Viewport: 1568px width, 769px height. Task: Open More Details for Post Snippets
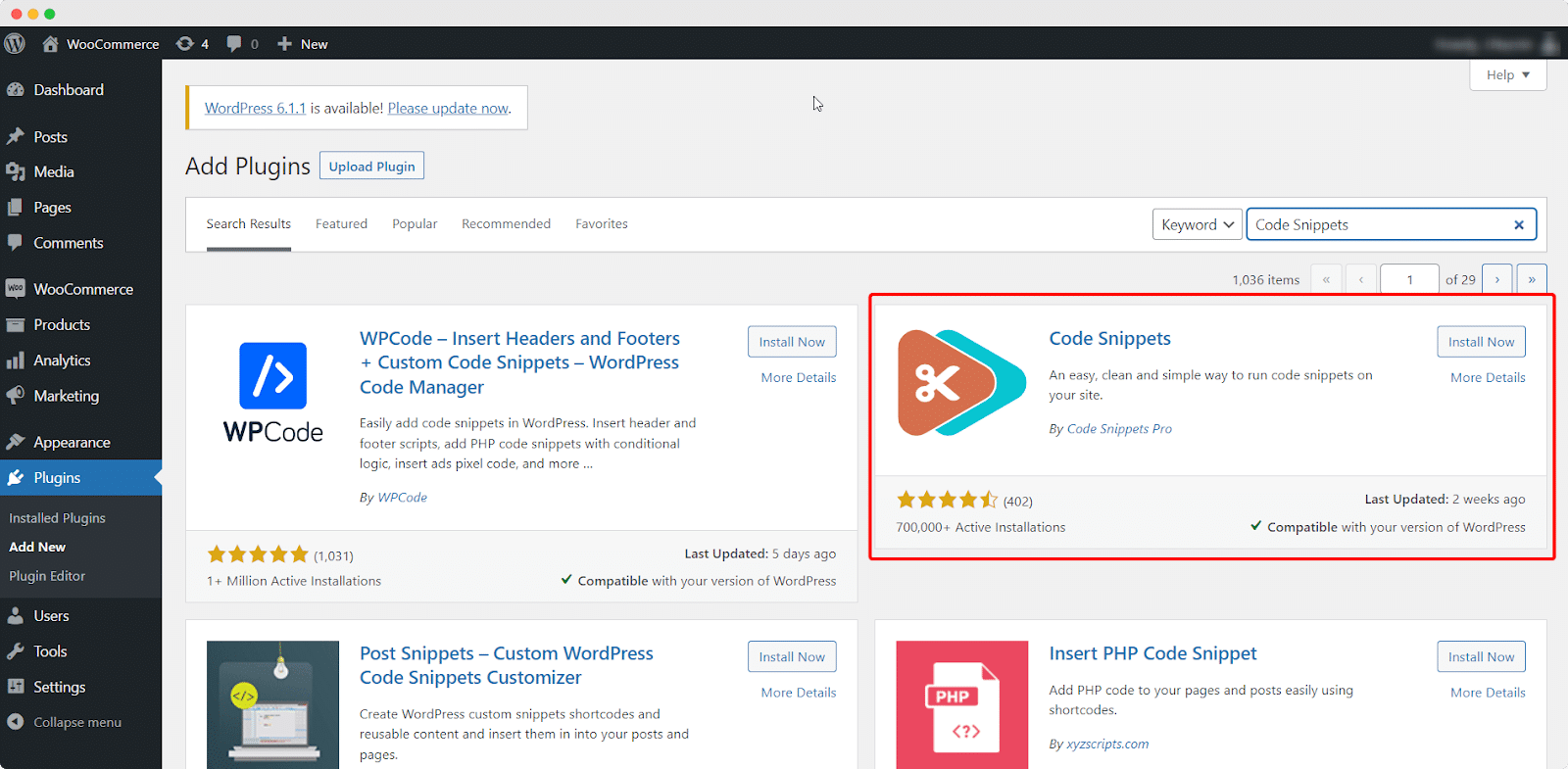click(799, 692)
